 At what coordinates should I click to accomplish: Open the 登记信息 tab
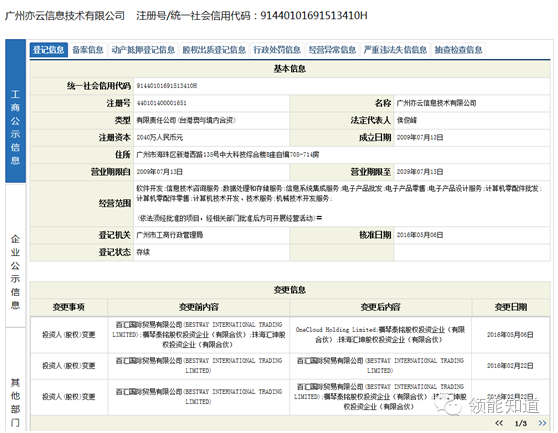[x=48, y=50]
